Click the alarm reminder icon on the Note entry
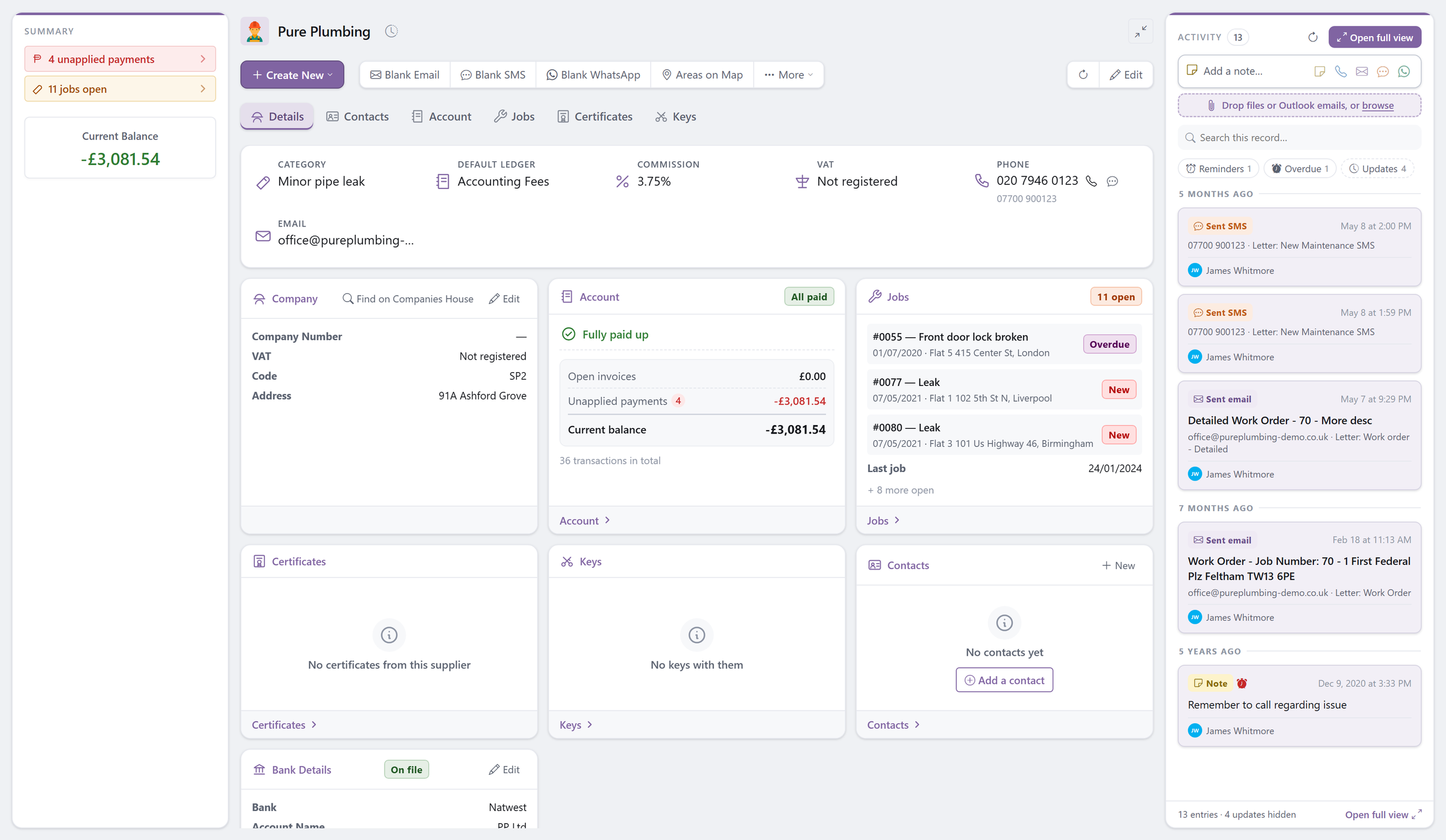The image size is (1446, 840). [1242, 683]
